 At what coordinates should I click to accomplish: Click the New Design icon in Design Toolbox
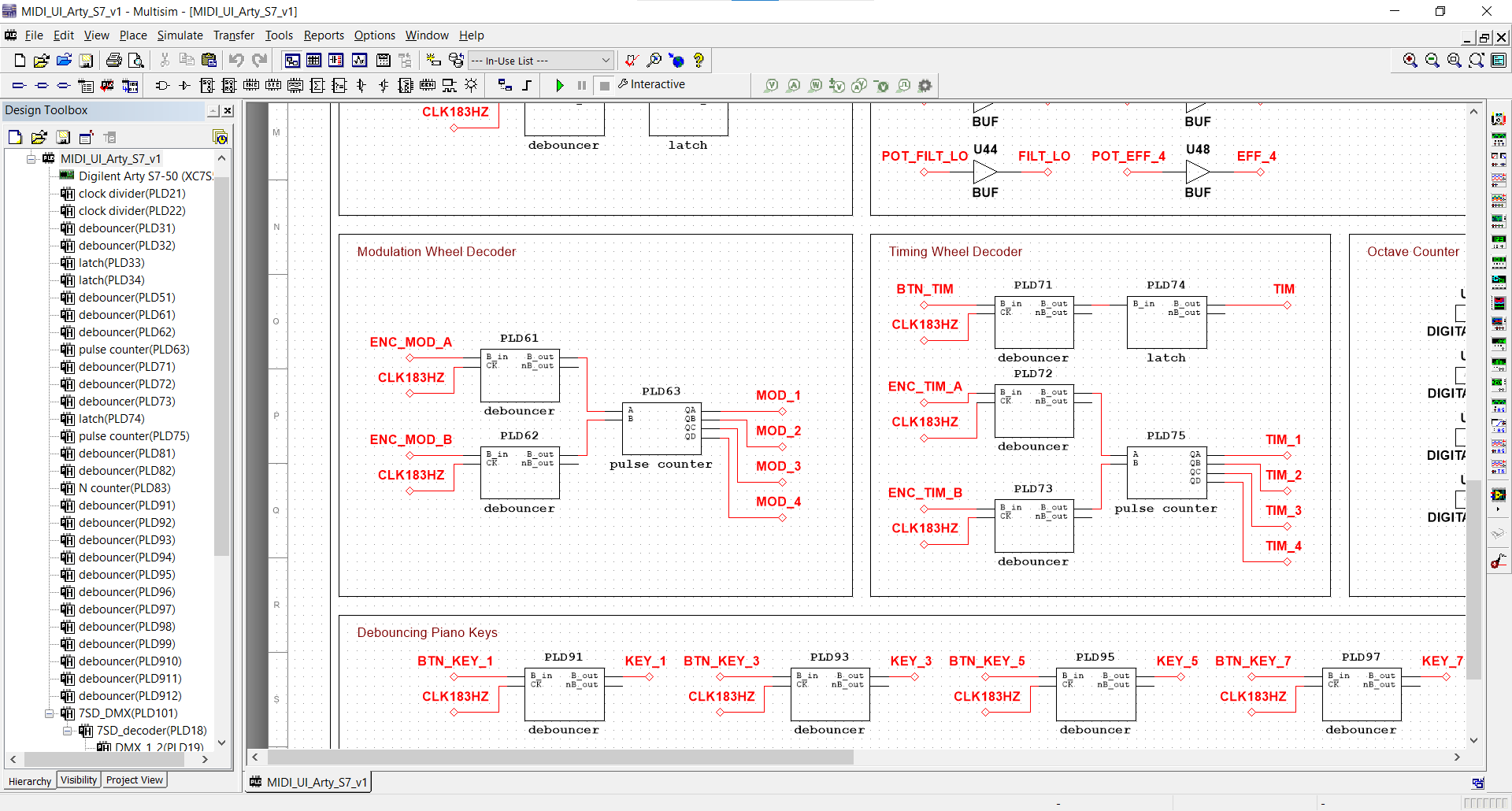pos(15,138)
